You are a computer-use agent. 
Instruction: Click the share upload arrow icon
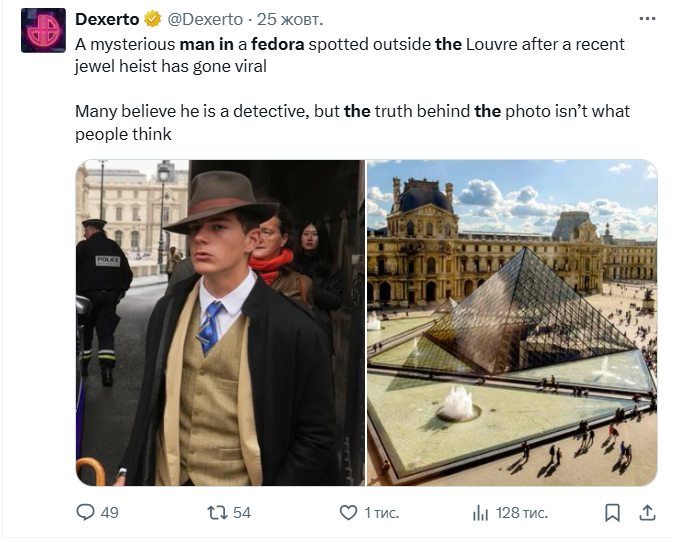click(x=647, y=512)
